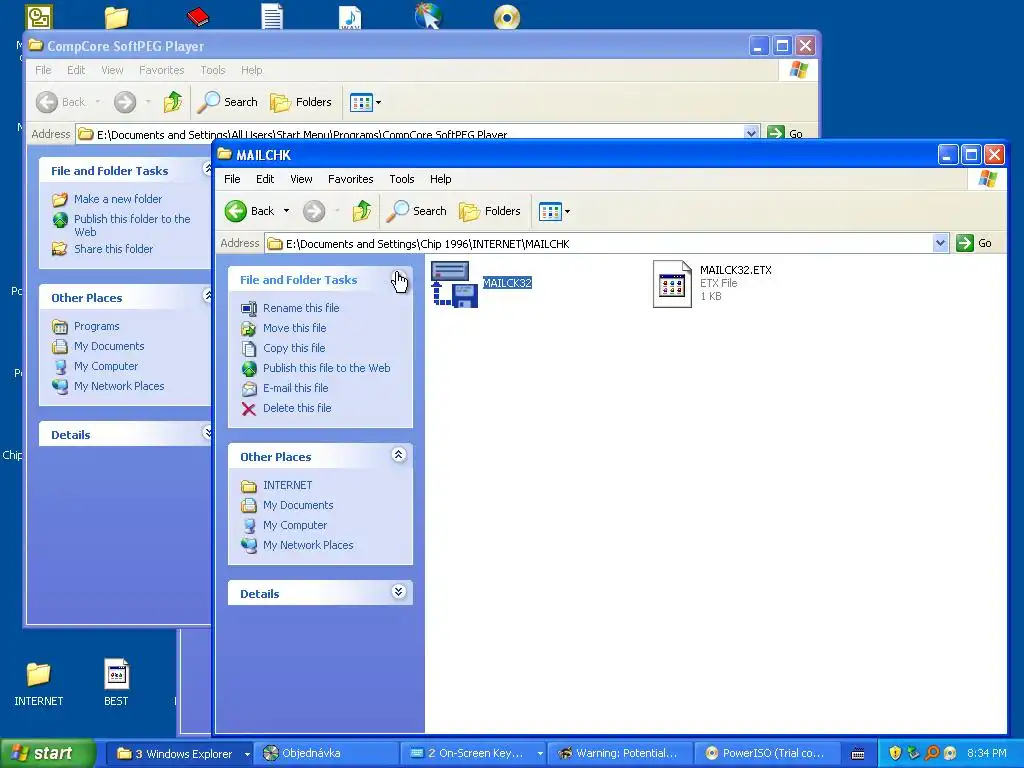Open Favorites menu in CompCore window
Viewport: 1024px width, 768px height.
click(x=161, y=70)
